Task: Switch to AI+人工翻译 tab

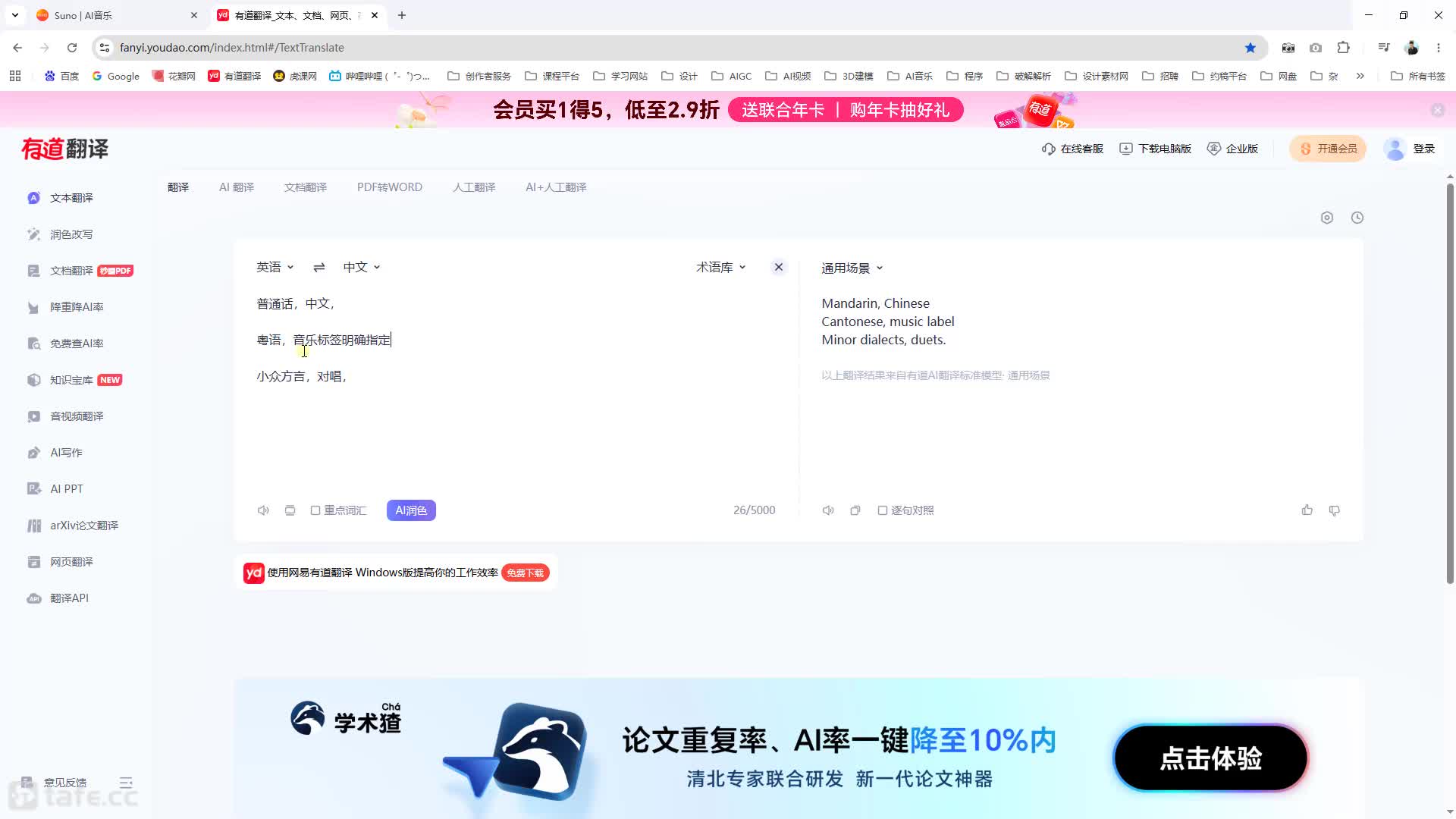Action: coord(556,187)
